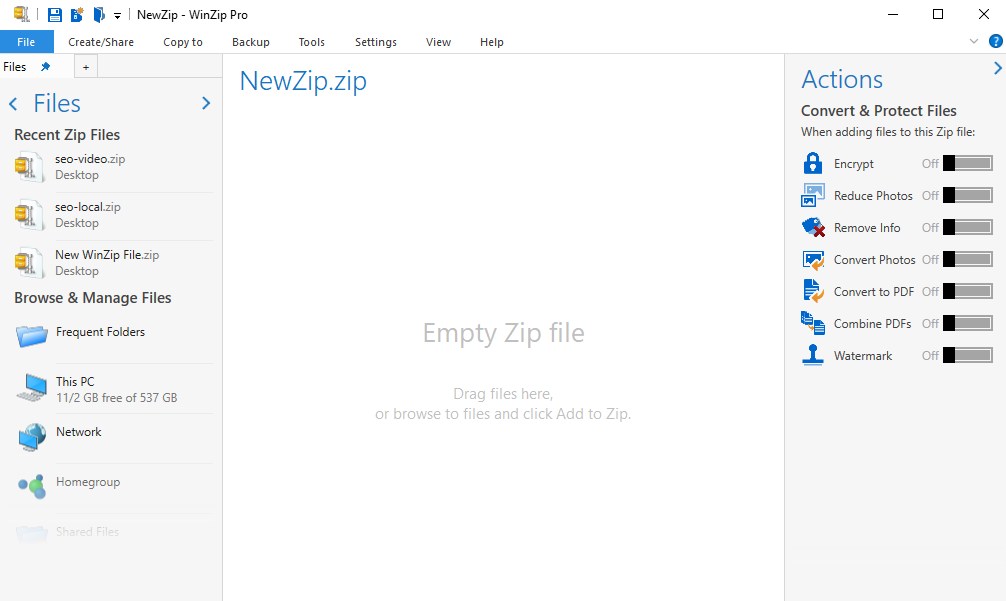1006x601 pixels.
Task: Click the WinZip application icon in title bar
Action: 22,14
